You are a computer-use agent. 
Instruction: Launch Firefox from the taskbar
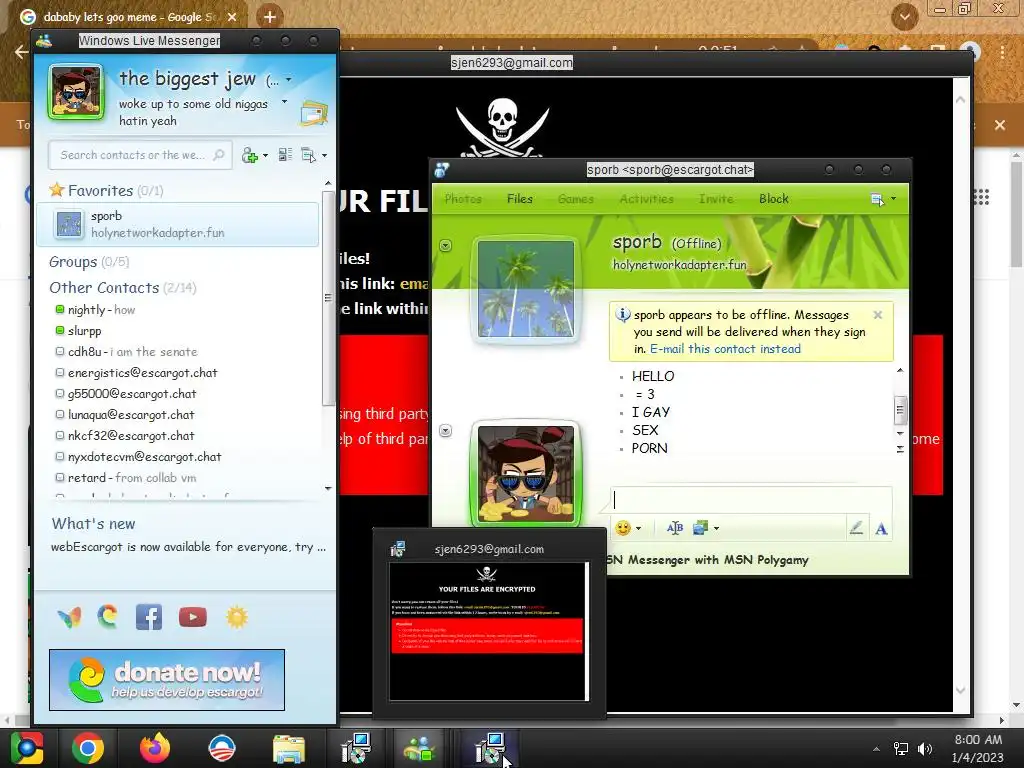coord(155,748)
